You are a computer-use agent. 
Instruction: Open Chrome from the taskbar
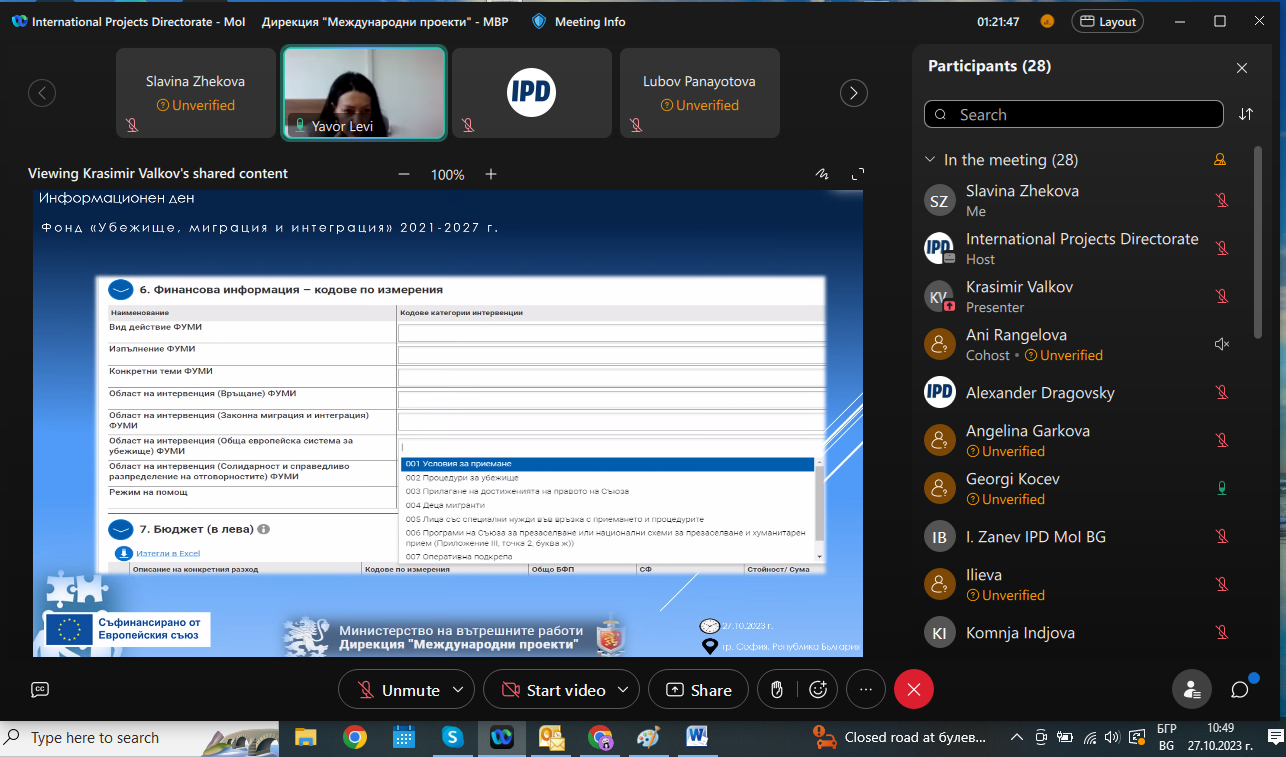pos(355,737)
